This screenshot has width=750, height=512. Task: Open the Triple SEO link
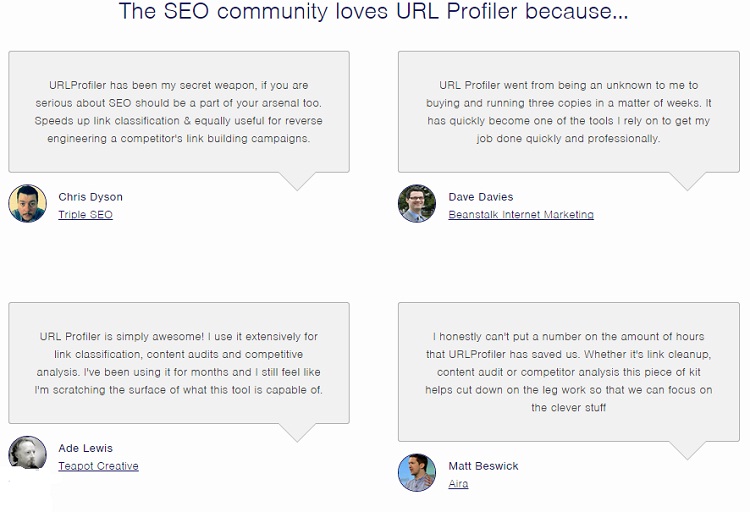tap(86, 214)
